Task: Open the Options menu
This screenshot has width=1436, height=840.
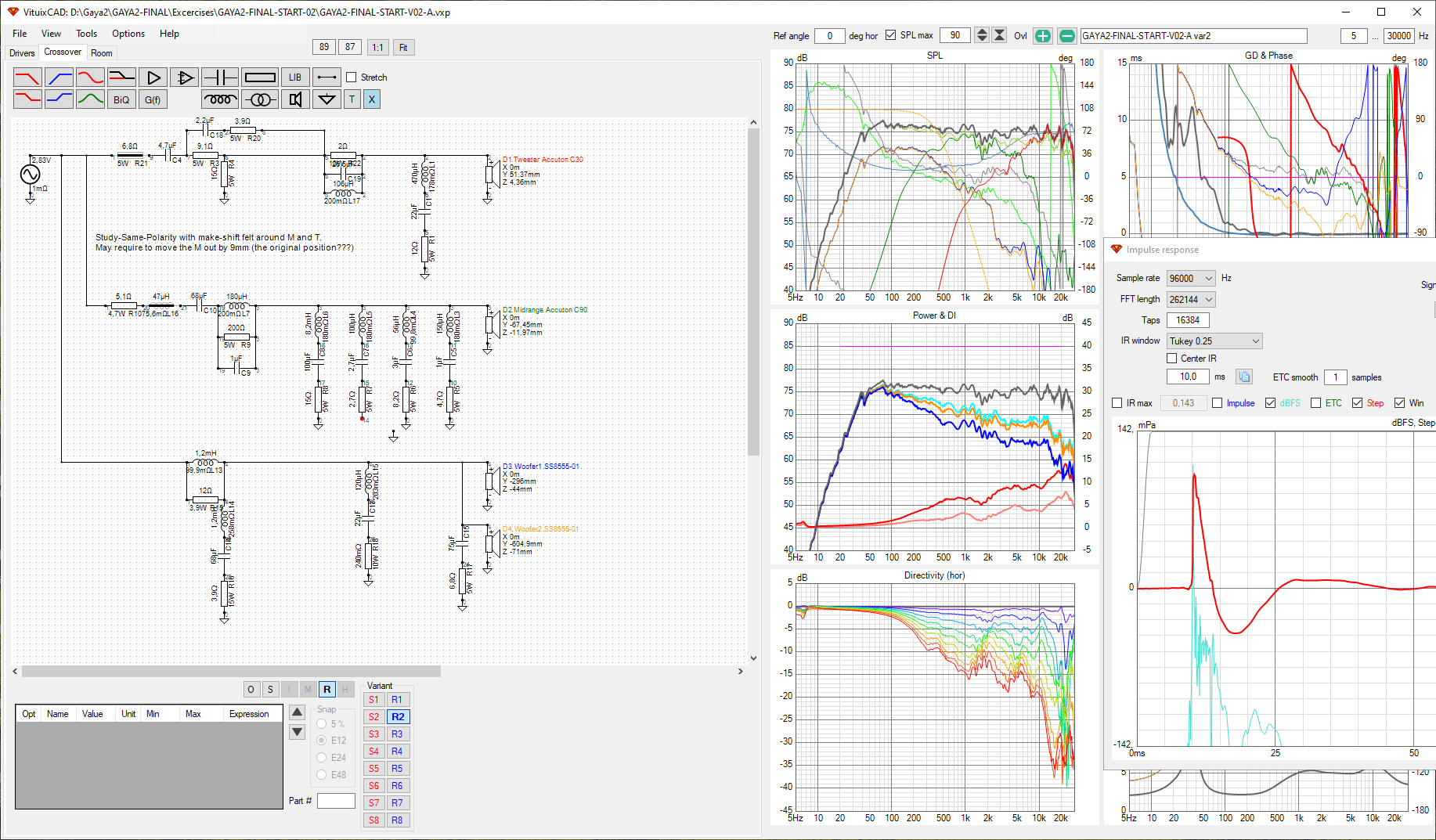Action: tap(128, 34)
